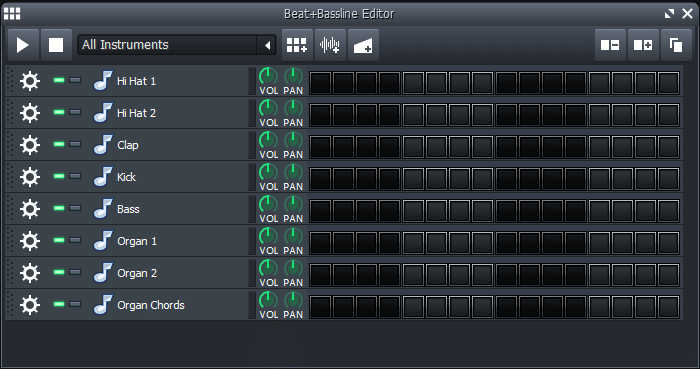Select the Bass track name
The width and height of the screenshot is (700, 369).
click(128, 209)
